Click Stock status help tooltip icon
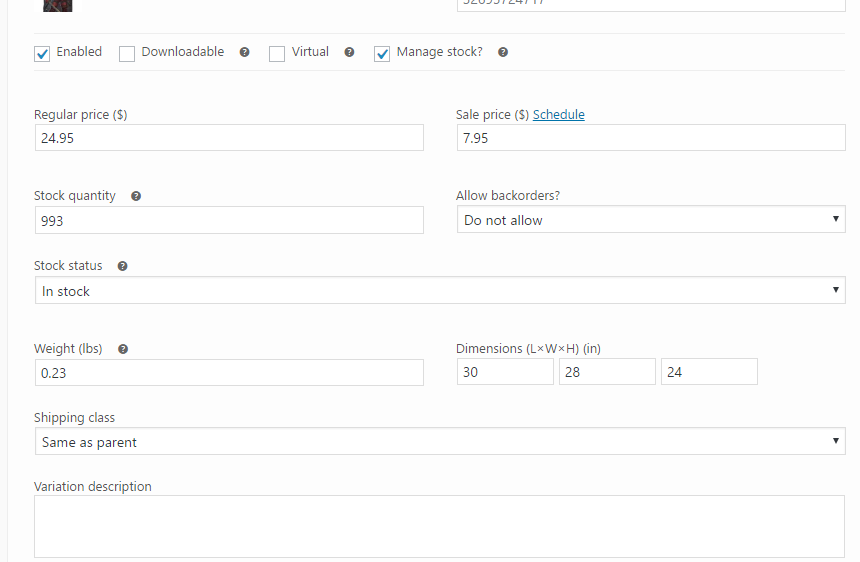The width and height of the screenshot is (860, 562). 123,266
